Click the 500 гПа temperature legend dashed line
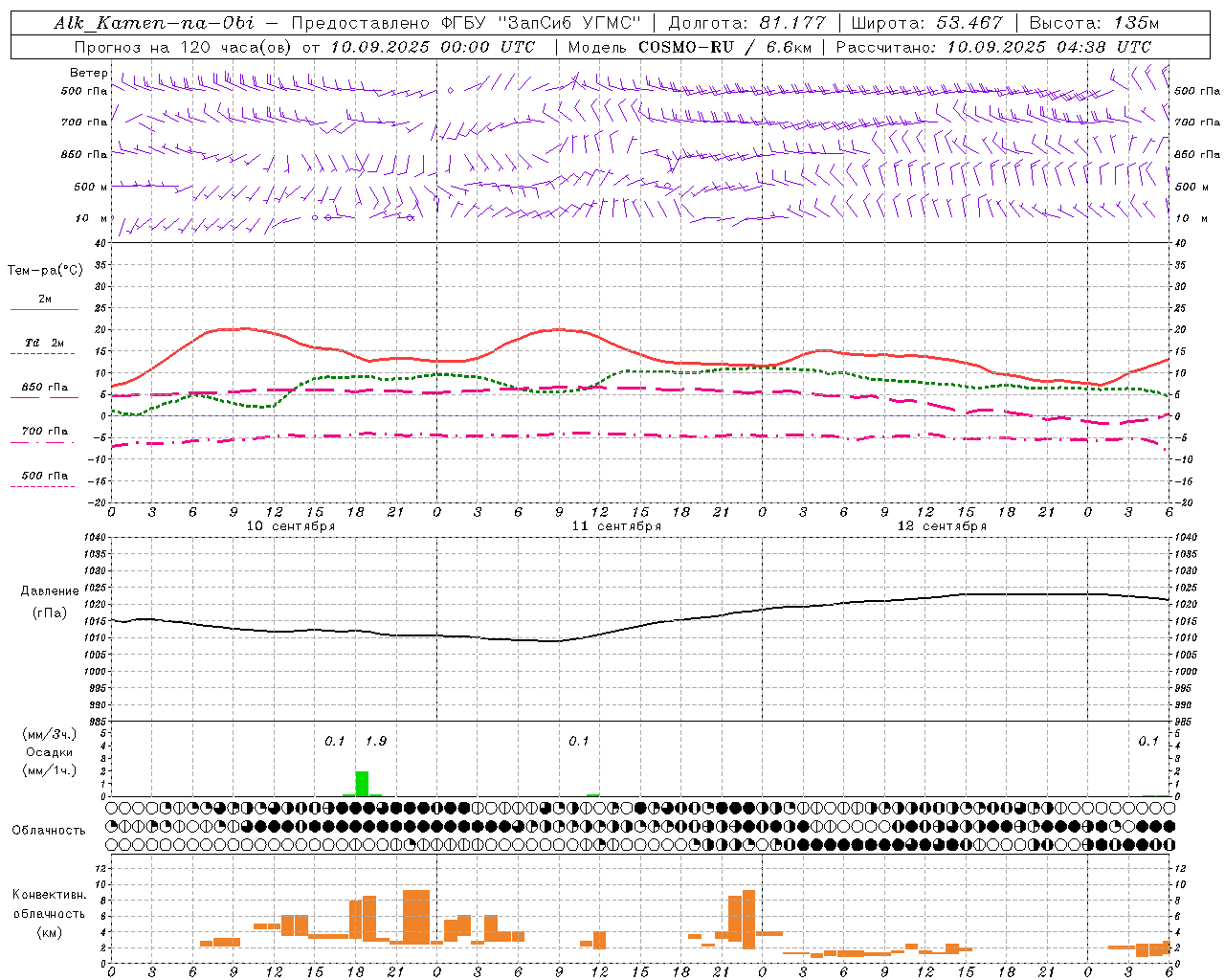1225x980 pixels. pyautogui.click(x=43, y=487)
